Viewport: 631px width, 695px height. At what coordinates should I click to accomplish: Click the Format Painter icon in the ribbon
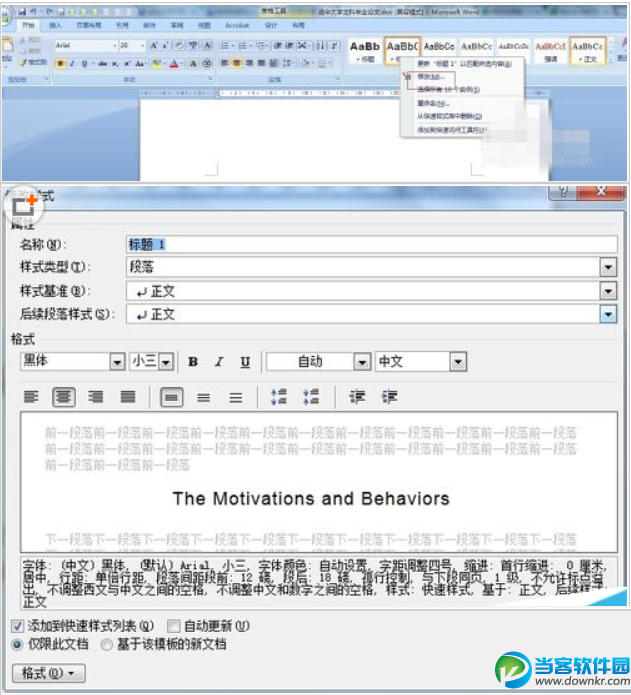pyautogui.click(x=33, y=62)
